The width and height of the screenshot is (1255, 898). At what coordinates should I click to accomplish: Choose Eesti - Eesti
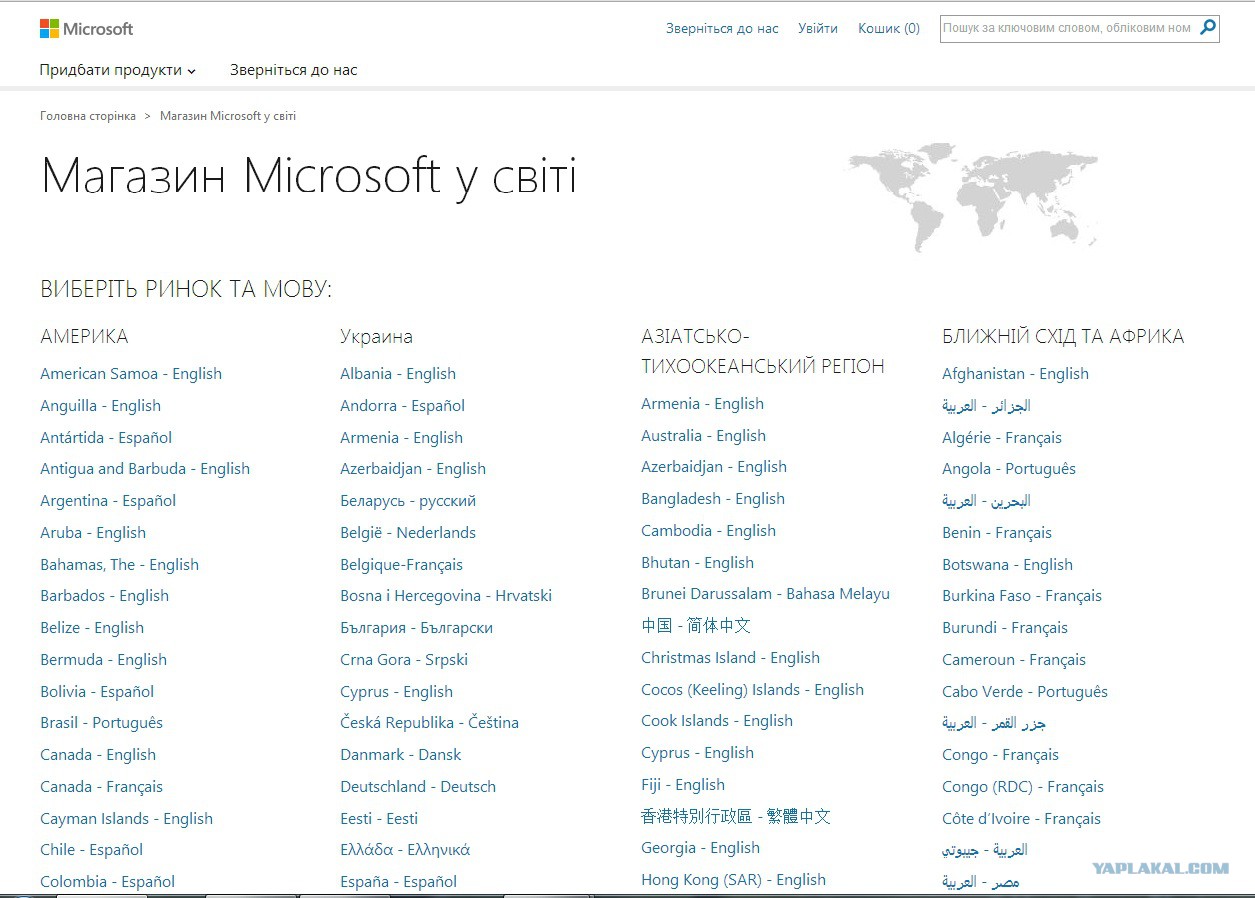click(x=379, y=819)
